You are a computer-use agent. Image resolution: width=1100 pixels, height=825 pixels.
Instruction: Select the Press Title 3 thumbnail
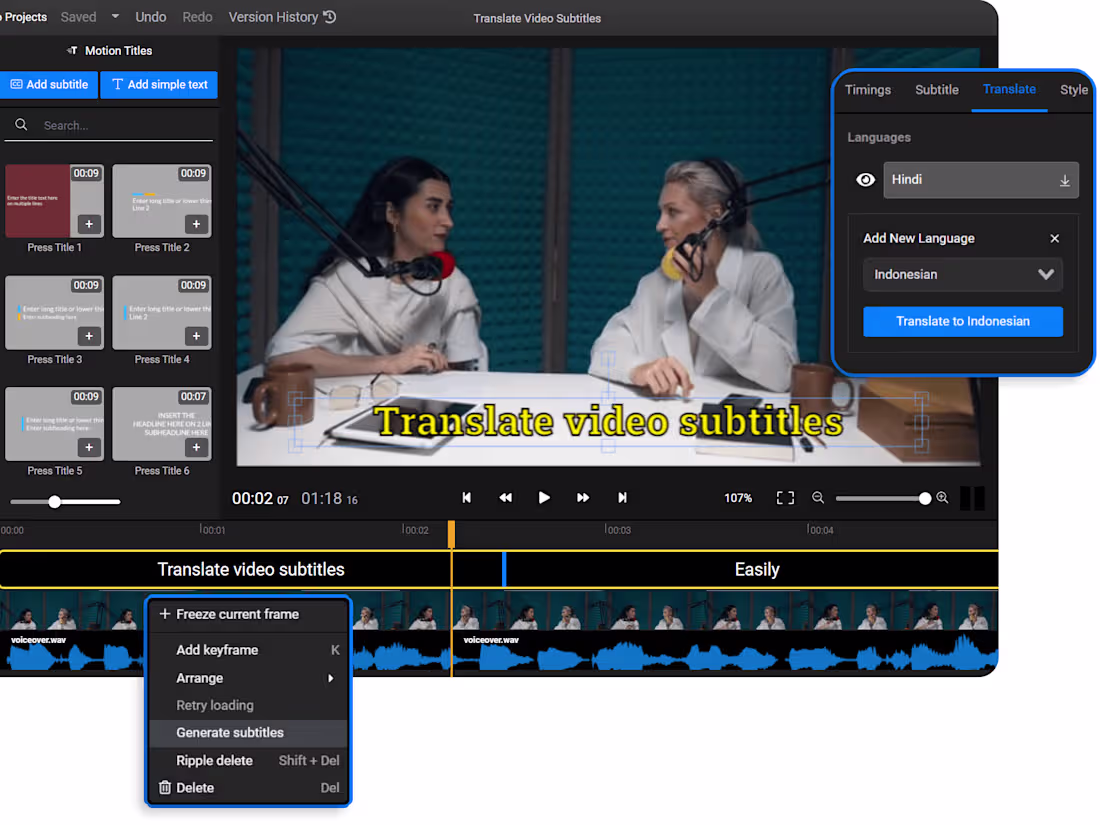click(54, 313)
